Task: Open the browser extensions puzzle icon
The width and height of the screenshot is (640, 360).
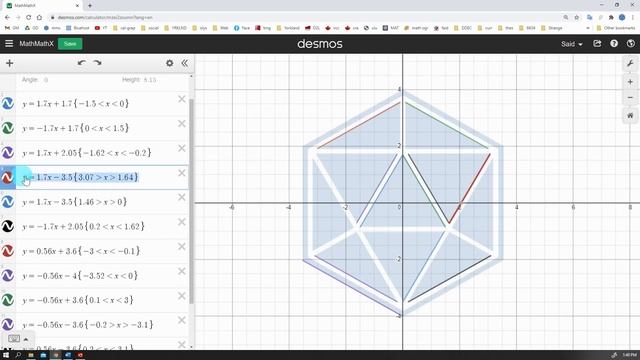Action: coord(611,18)
